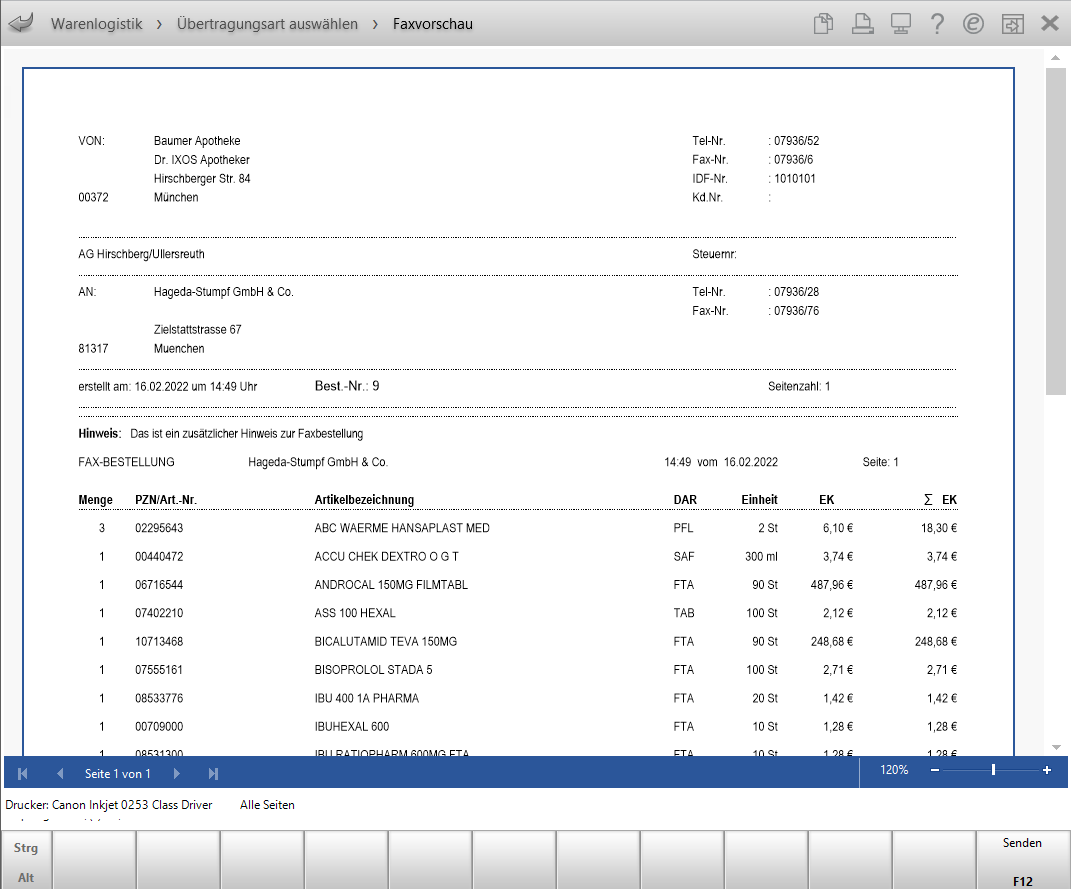This screenshot has height=889, width=1071.
Task: Jump to first page of preview
Action: (23, 774)
